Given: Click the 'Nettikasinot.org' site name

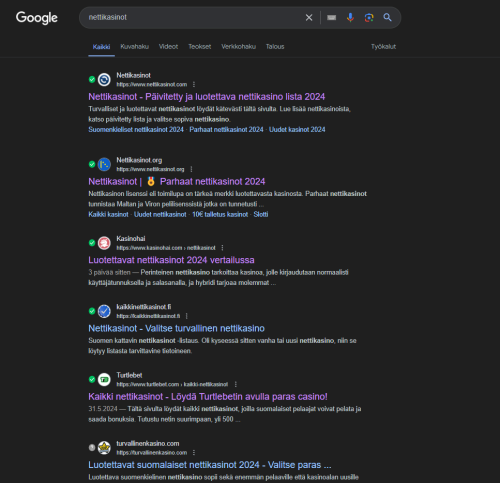Looking at the screenshot, I should 139,160.
